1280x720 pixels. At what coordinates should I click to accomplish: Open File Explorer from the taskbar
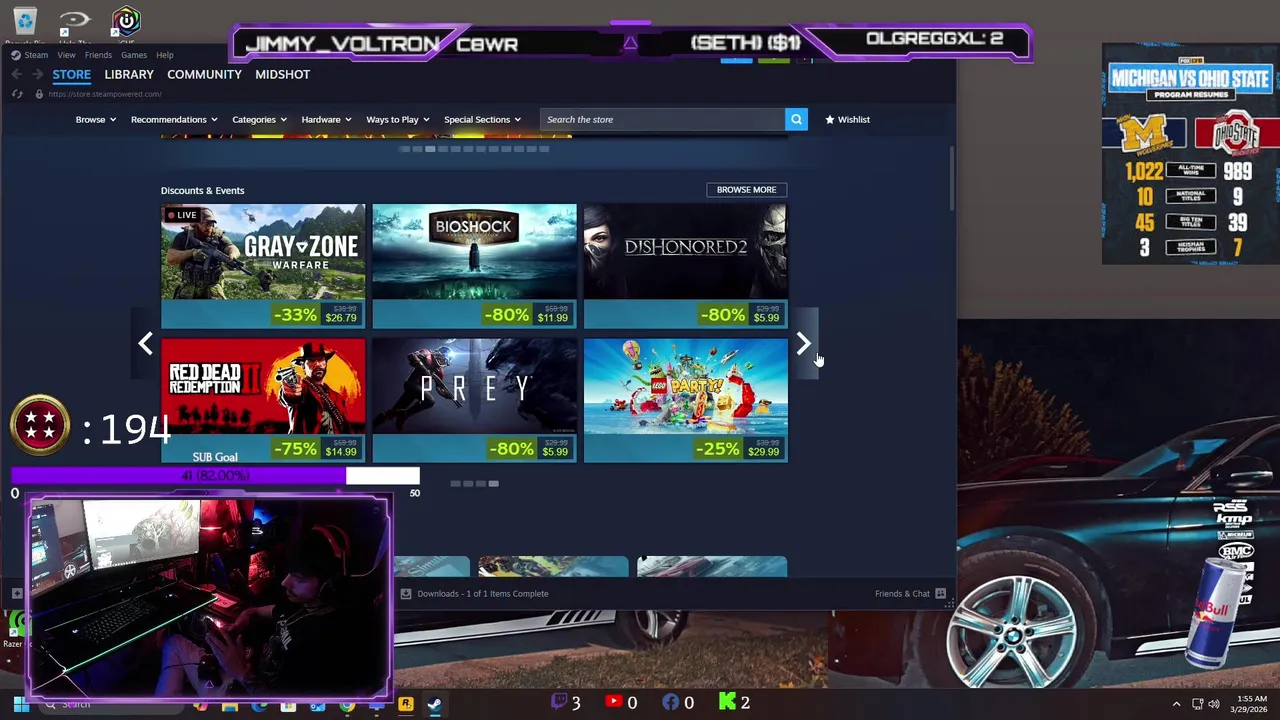pos(230,705)
